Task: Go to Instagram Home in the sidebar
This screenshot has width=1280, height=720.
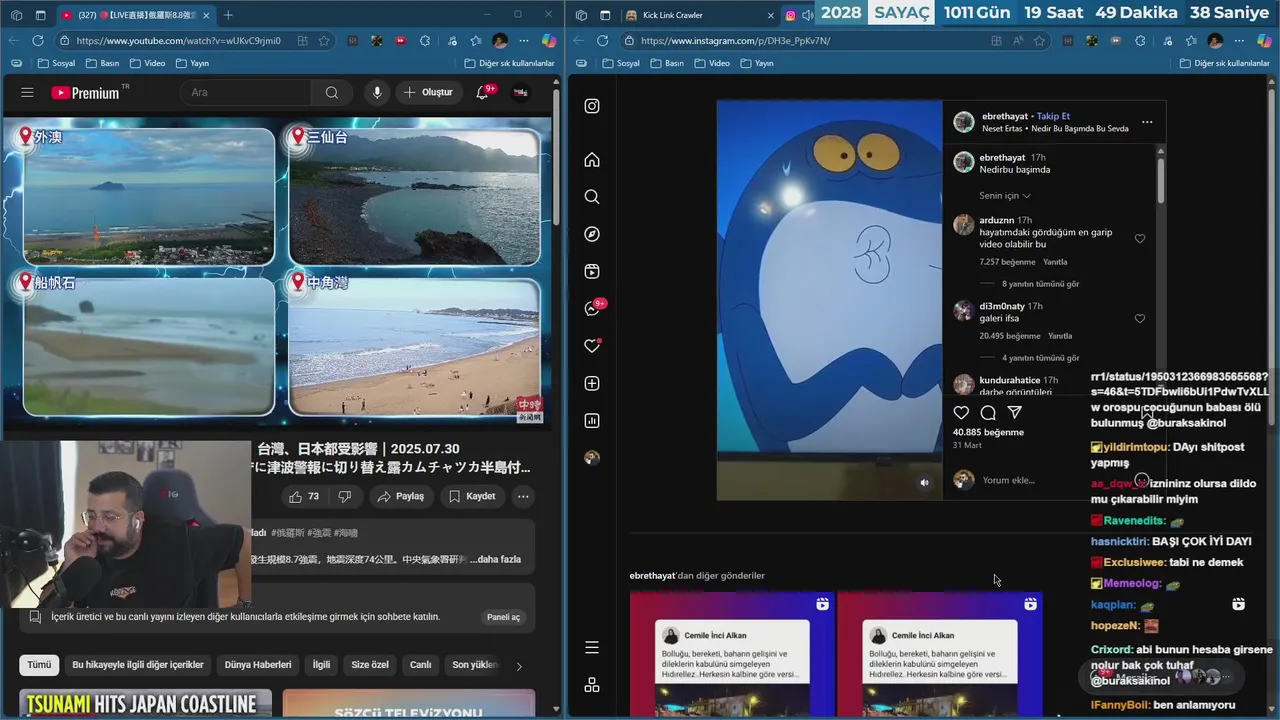Action: 592,160
